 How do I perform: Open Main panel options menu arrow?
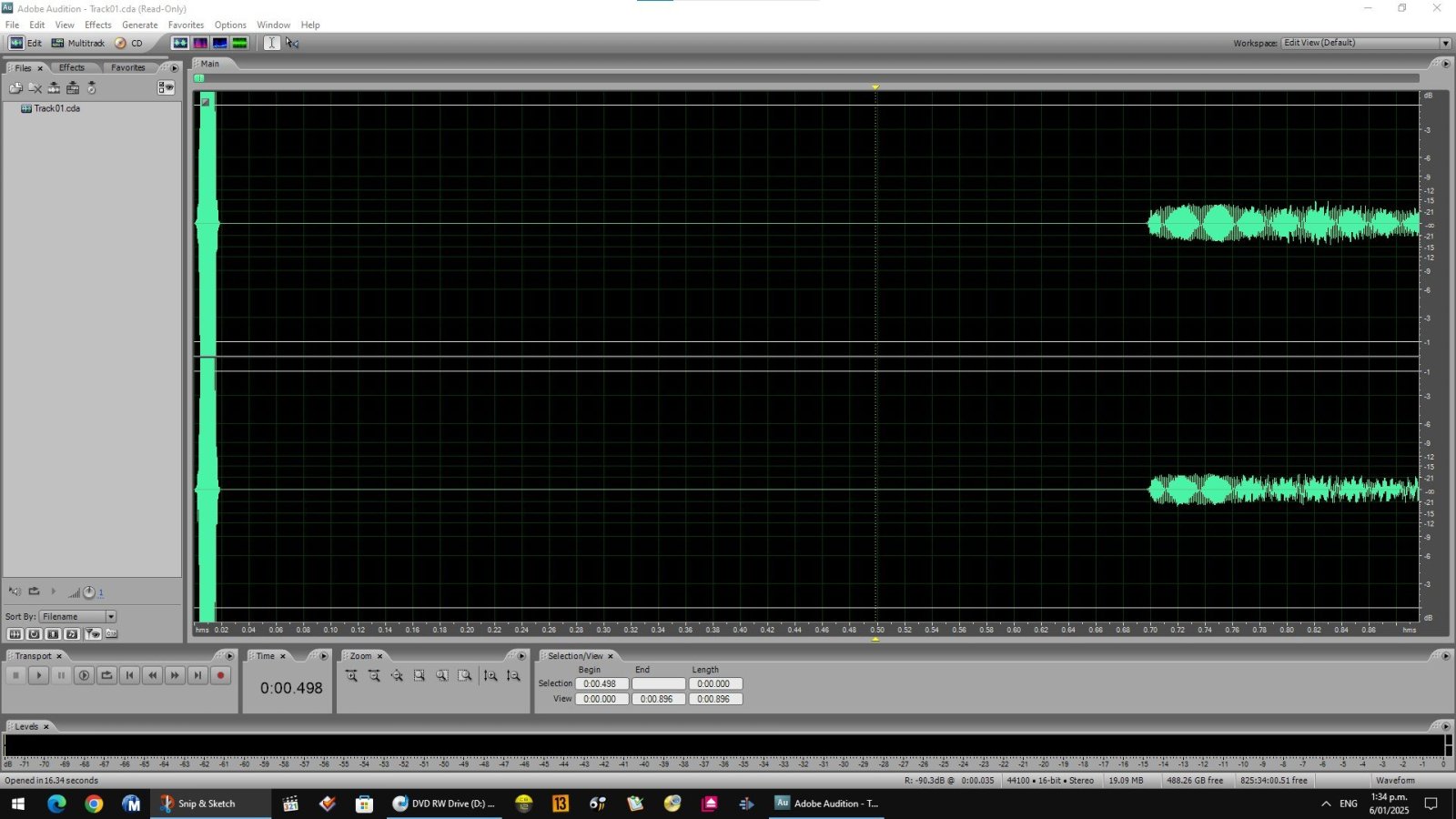tap(1446, 64)
